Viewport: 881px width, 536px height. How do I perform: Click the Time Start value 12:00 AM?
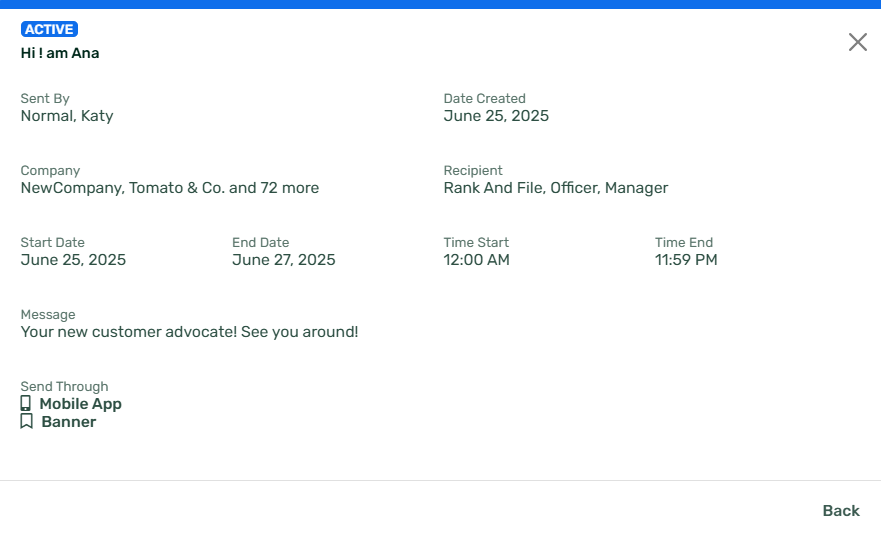(x=476, y=260)
